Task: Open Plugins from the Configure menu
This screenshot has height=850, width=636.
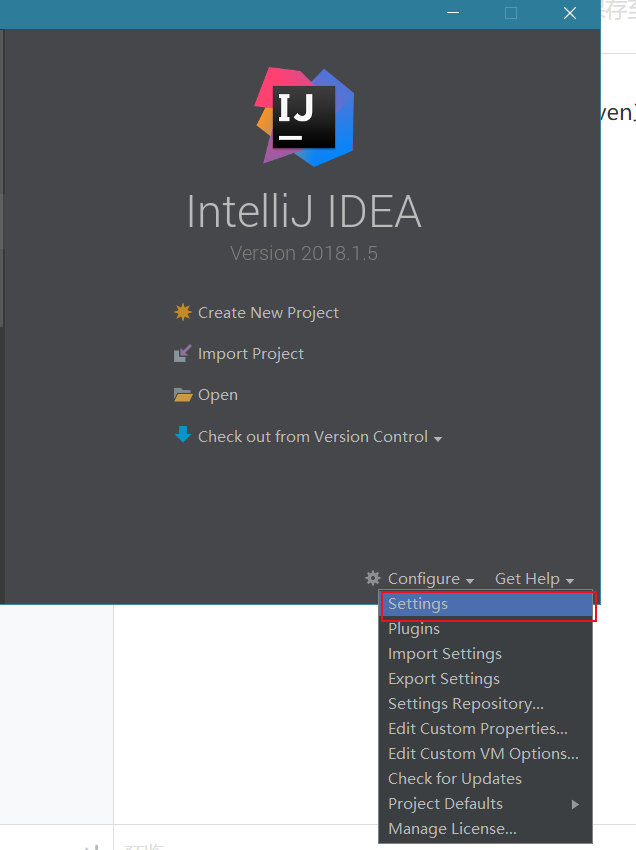Action: (x=486, y=629)
